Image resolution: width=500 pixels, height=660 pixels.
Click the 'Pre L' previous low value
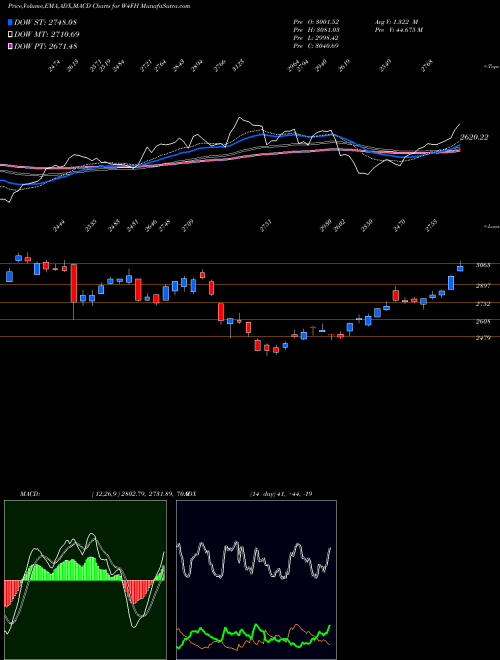point(316,38)
